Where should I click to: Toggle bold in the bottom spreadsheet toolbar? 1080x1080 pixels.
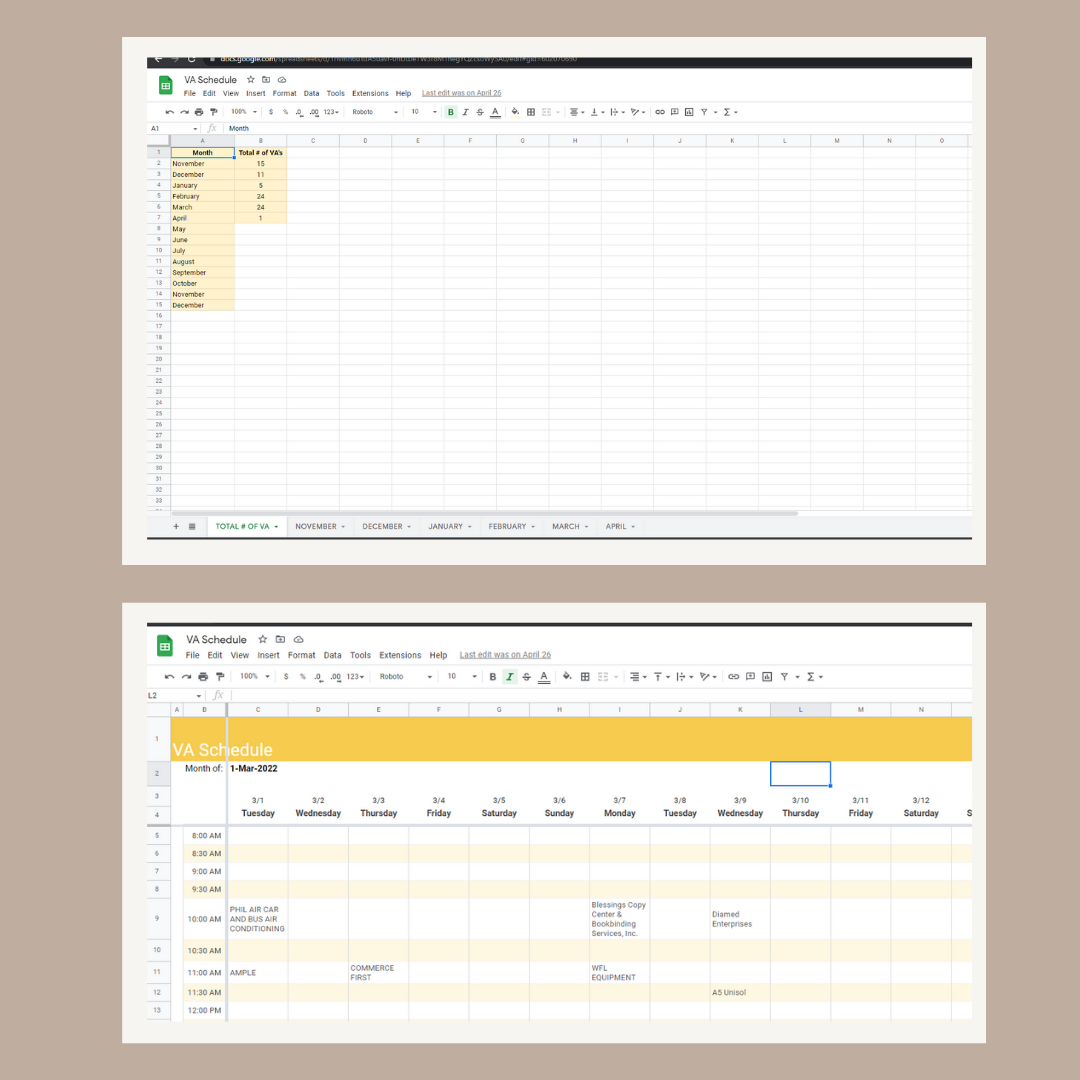click(x=492, y=677)
